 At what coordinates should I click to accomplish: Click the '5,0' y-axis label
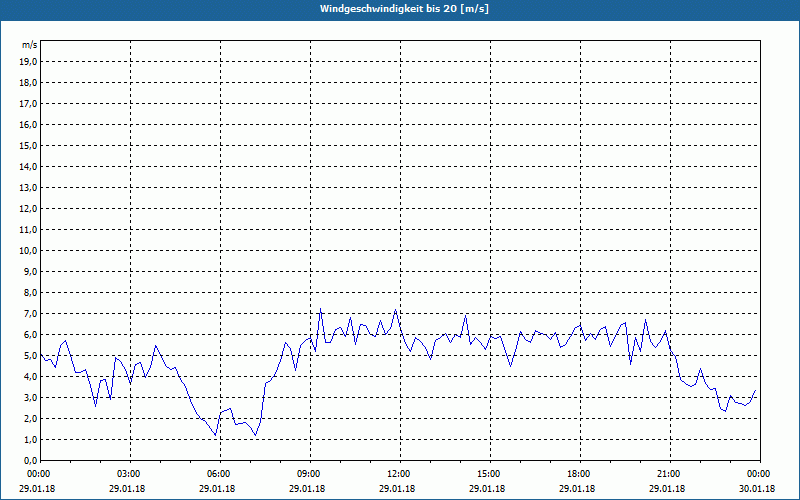click(31, 356)
